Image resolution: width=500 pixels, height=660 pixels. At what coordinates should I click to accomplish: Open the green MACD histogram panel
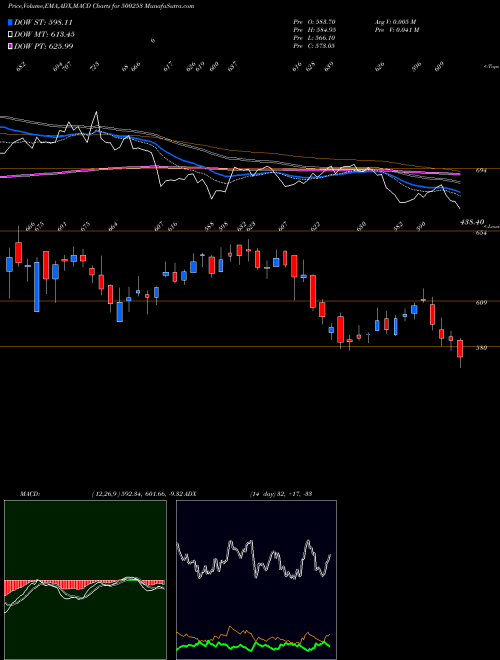tap(85, 580)
